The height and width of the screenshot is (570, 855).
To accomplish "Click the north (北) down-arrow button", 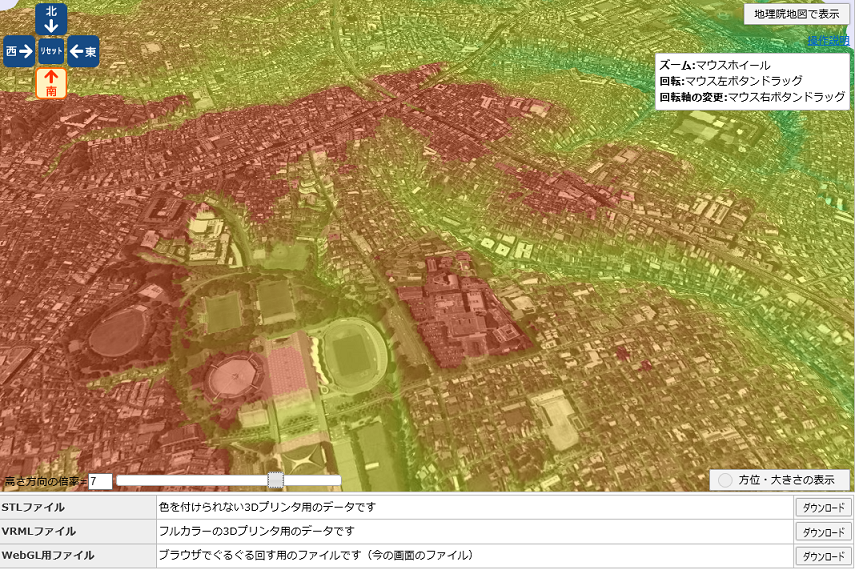I will (x=51, y=18).
